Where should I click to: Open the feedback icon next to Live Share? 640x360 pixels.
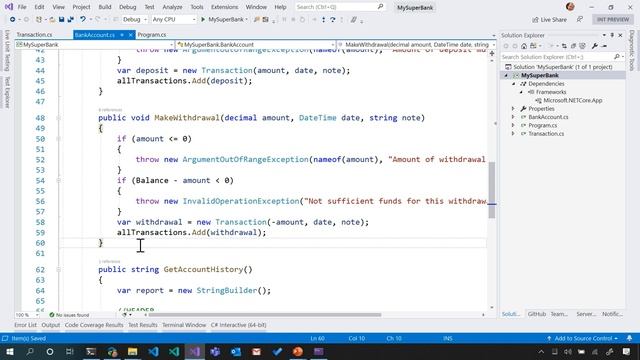coord(580,19)
